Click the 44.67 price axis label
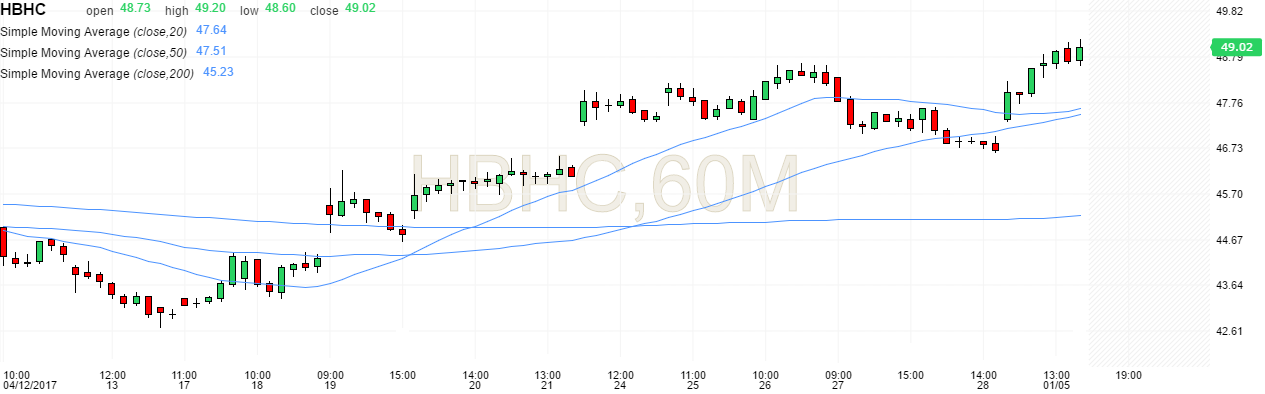Screen dimensions: 1265x394 (1229, 240)
